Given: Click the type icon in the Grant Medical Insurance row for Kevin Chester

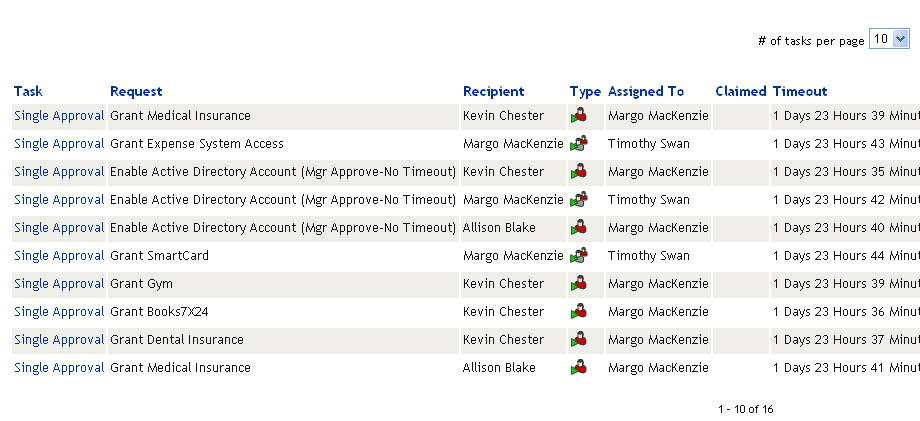Looking at the screenshot, I should (578, 116).
